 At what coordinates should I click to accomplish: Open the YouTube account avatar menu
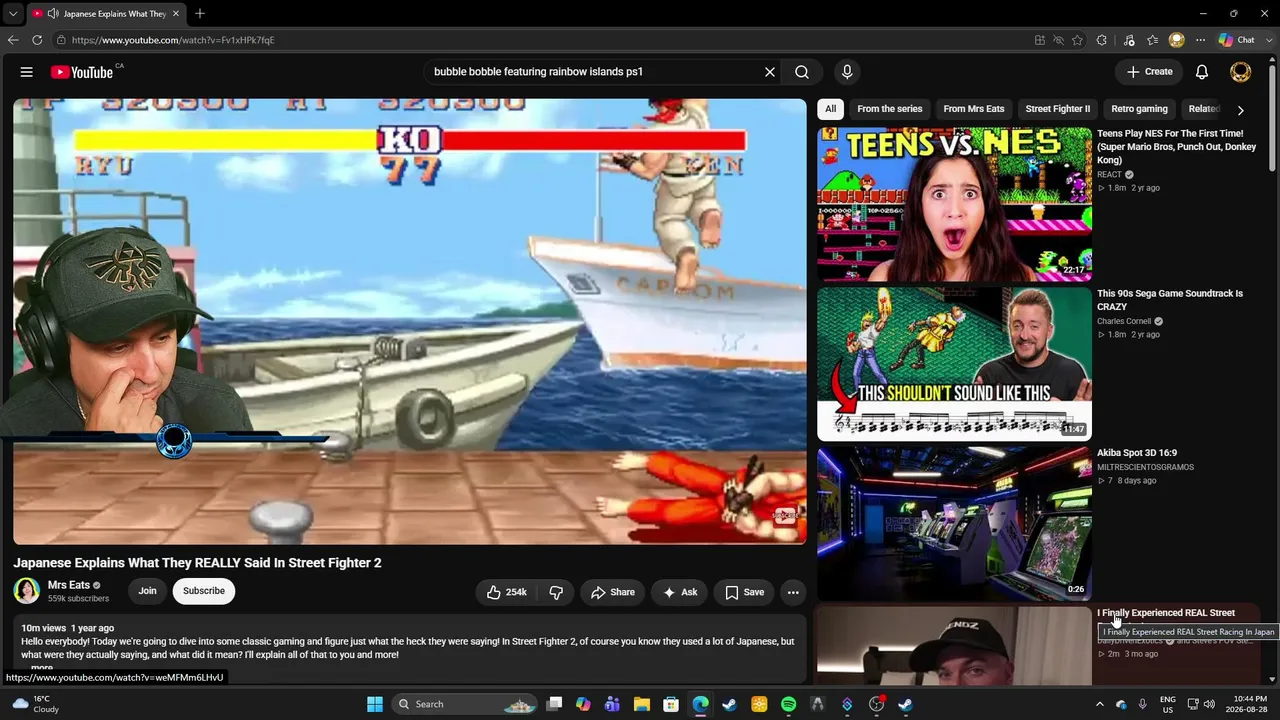(1240, 72)
